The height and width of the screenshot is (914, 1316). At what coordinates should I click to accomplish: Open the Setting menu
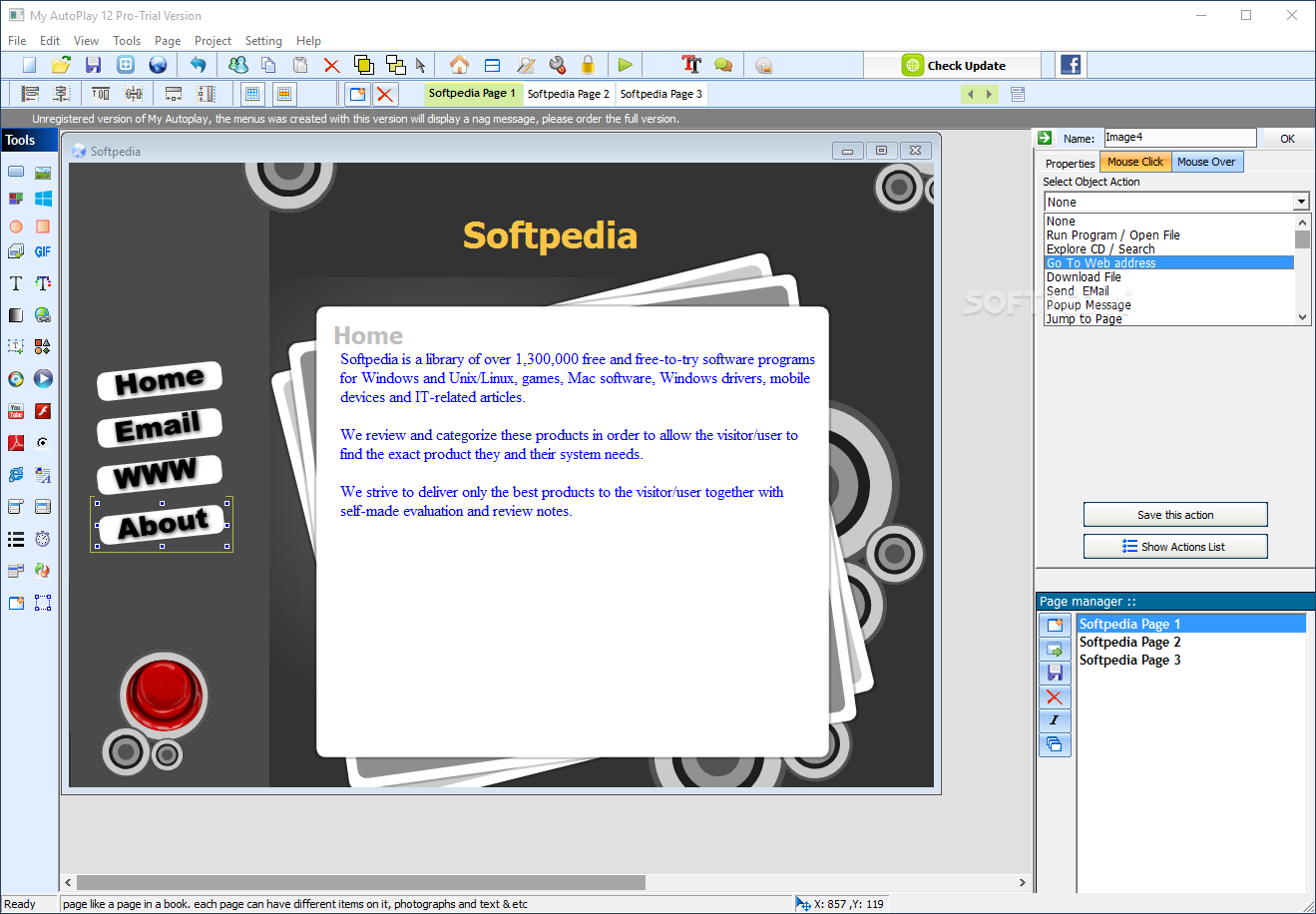pyautogui.click(x=263, y=41)
